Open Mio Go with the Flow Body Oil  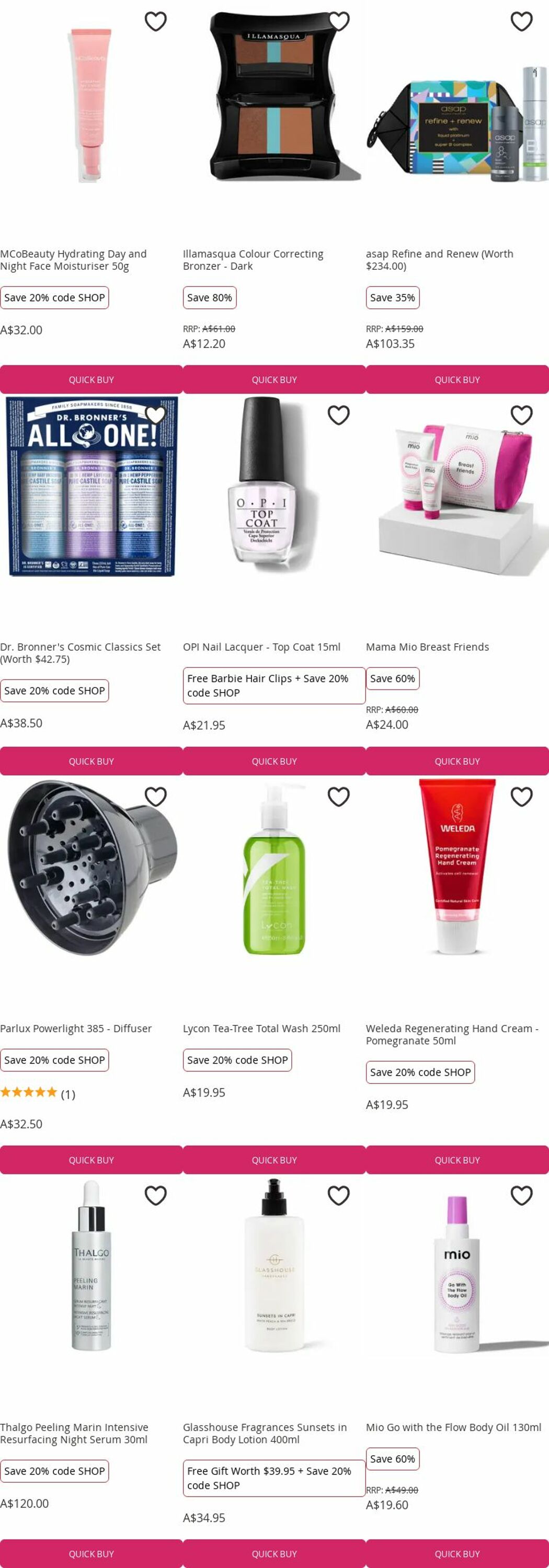click(x=453, y=1427)
